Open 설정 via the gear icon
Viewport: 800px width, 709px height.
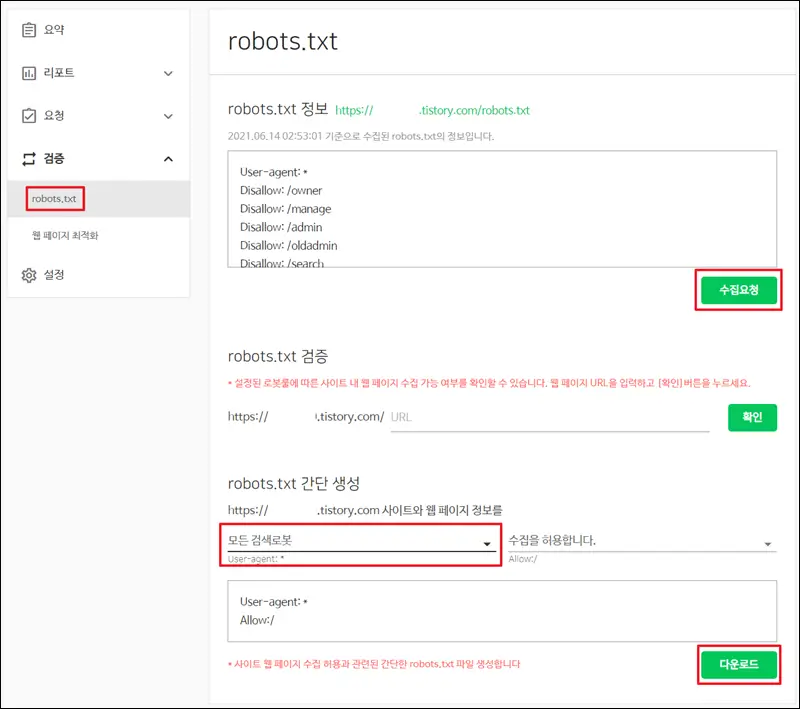point(29,275)
